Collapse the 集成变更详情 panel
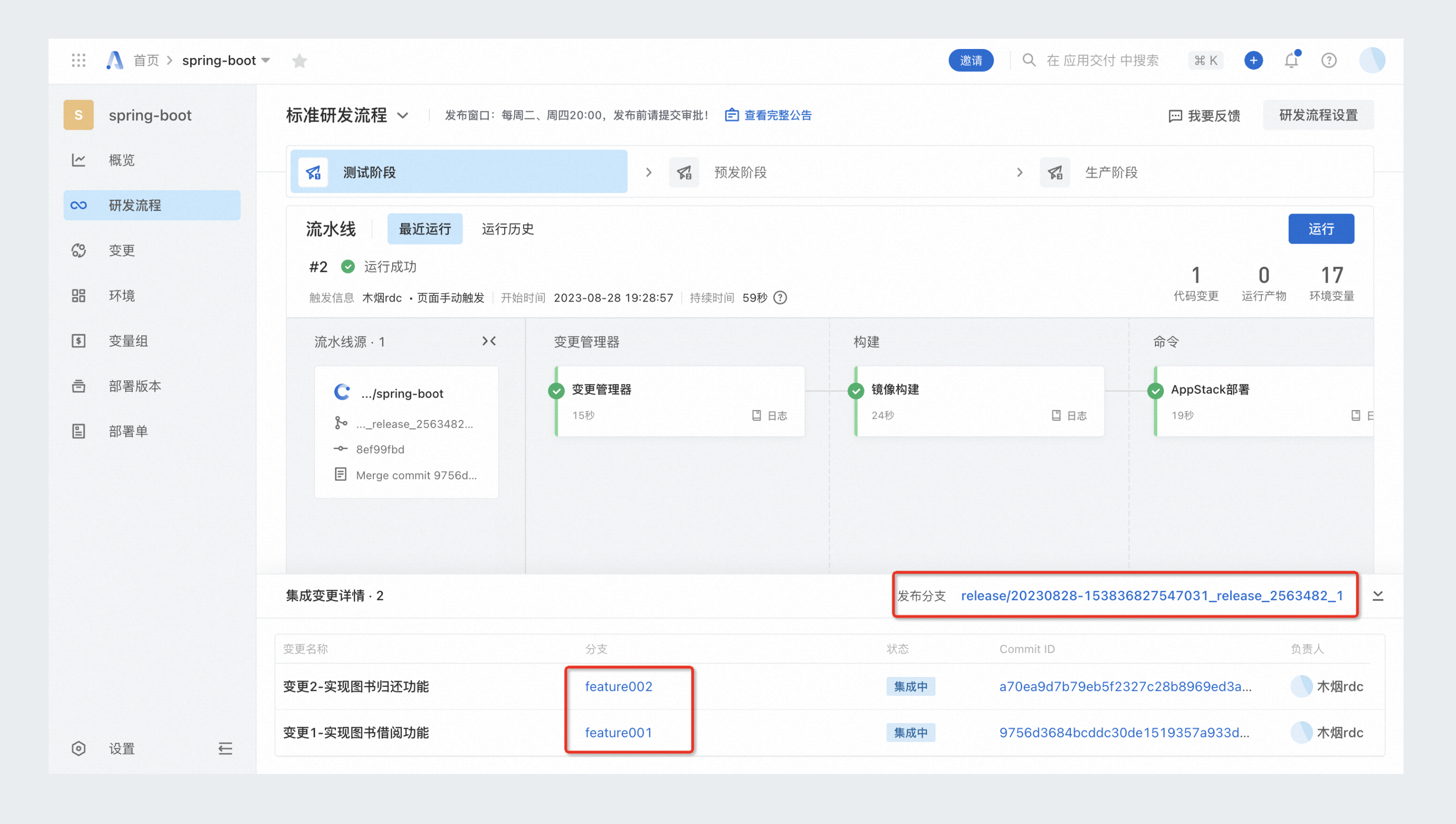This screenshot has width=1456, height=824. coord(1378,596)
